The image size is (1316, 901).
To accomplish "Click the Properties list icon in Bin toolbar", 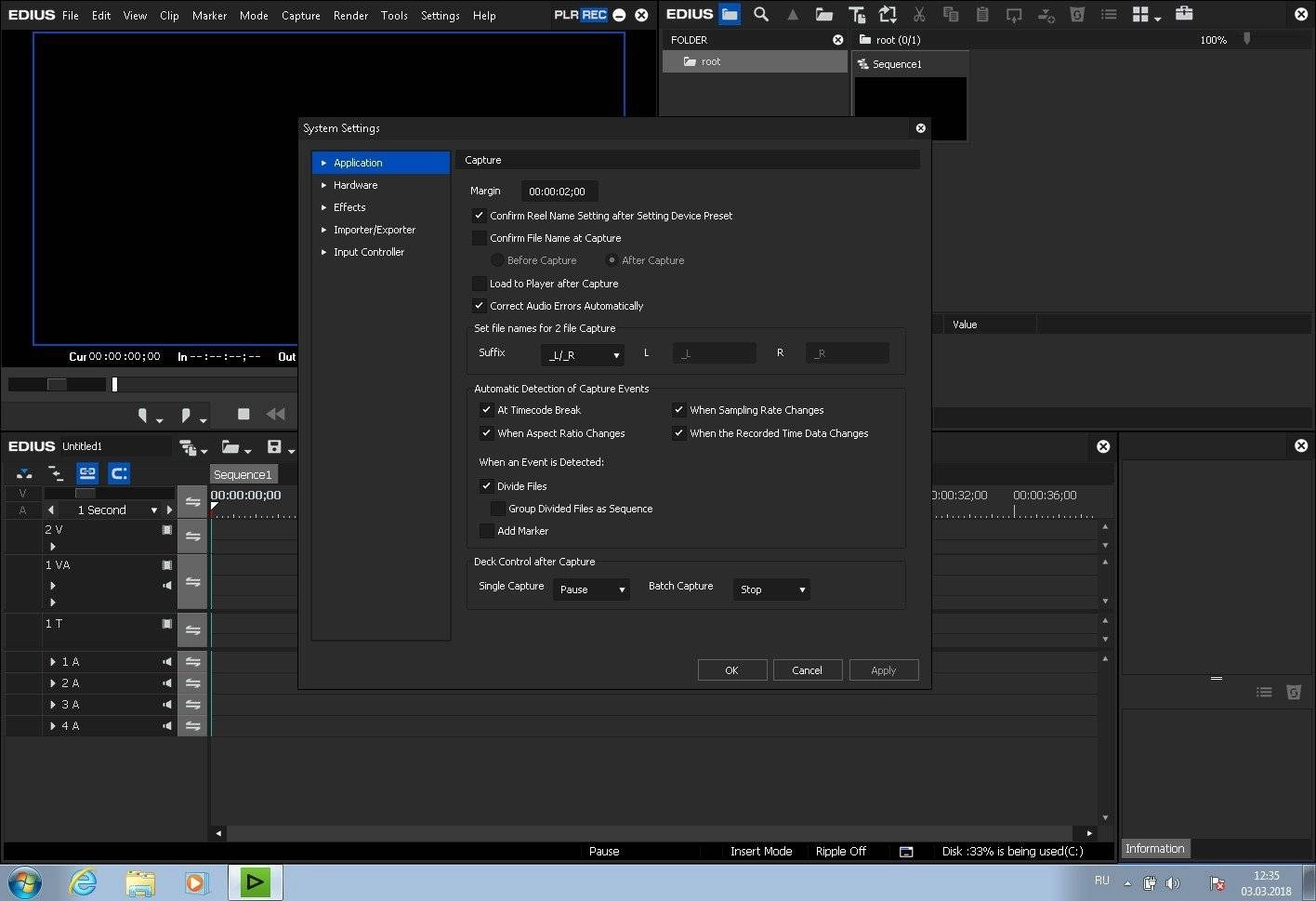I will tap(1109, 14).
